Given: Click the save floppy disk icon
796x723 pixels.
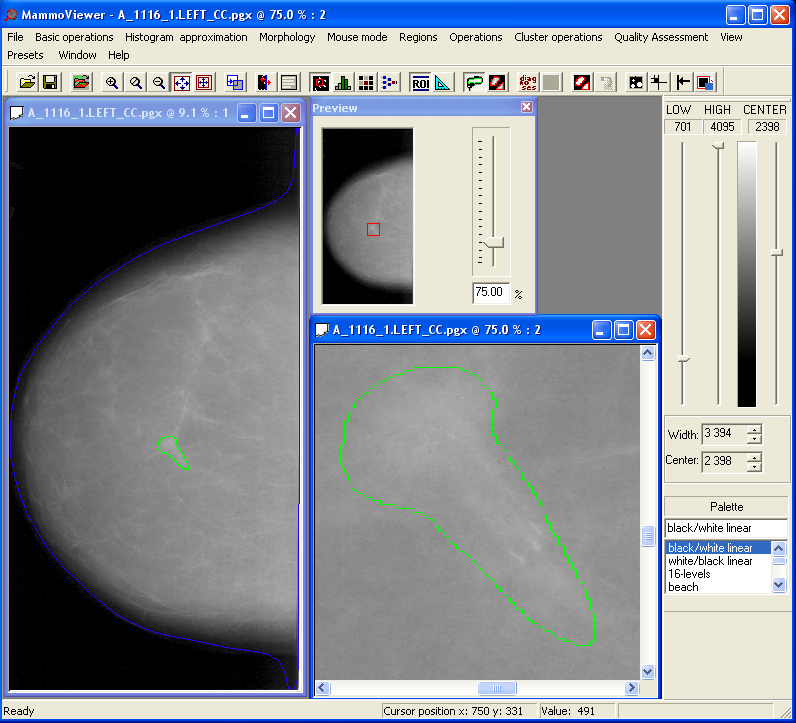Looking at the screenshot, I should tap(50, 82).
